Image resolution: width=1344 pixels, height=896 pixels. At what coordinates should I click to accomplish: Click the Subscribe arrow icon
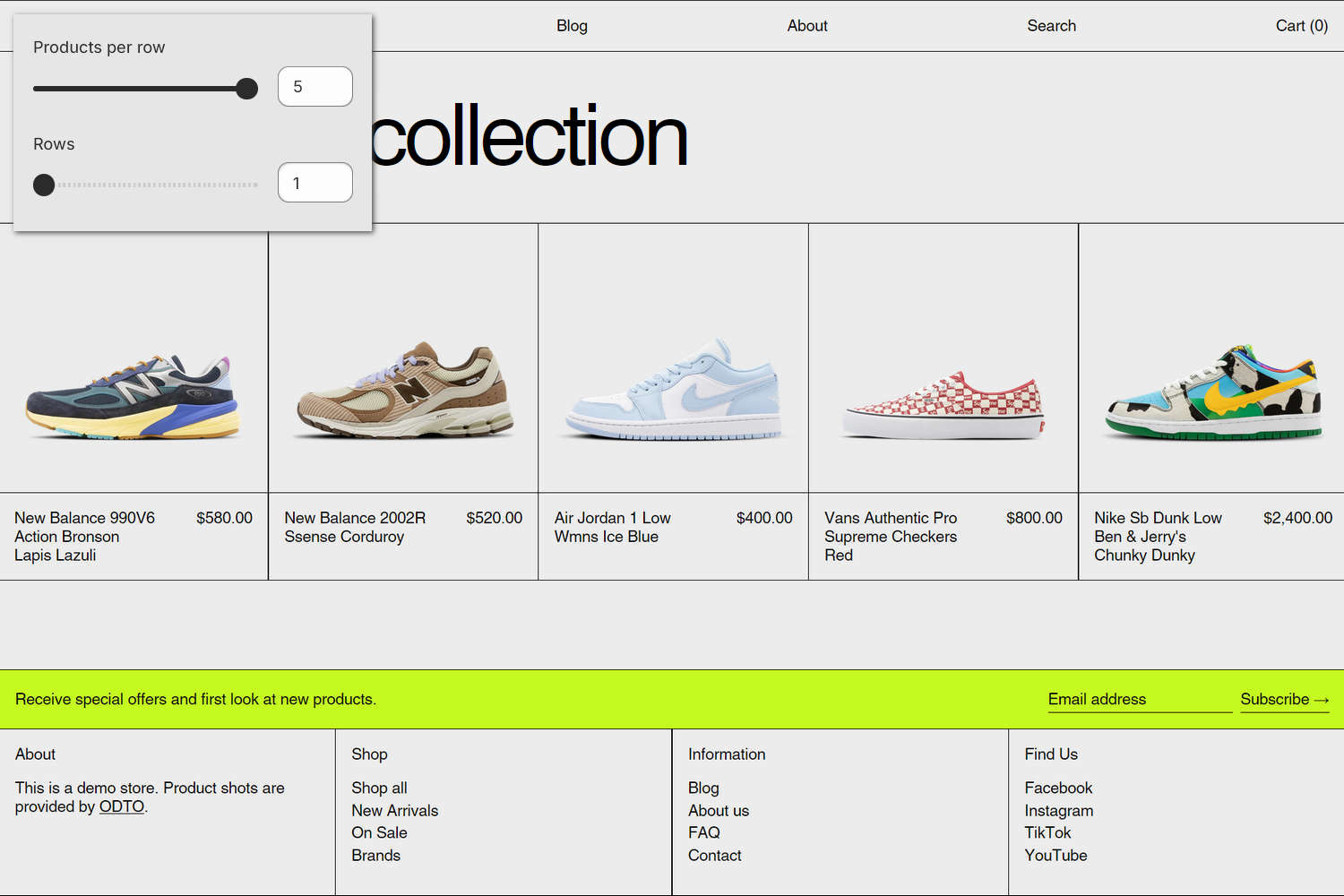pyautogui.click(x=1322, y=700)
